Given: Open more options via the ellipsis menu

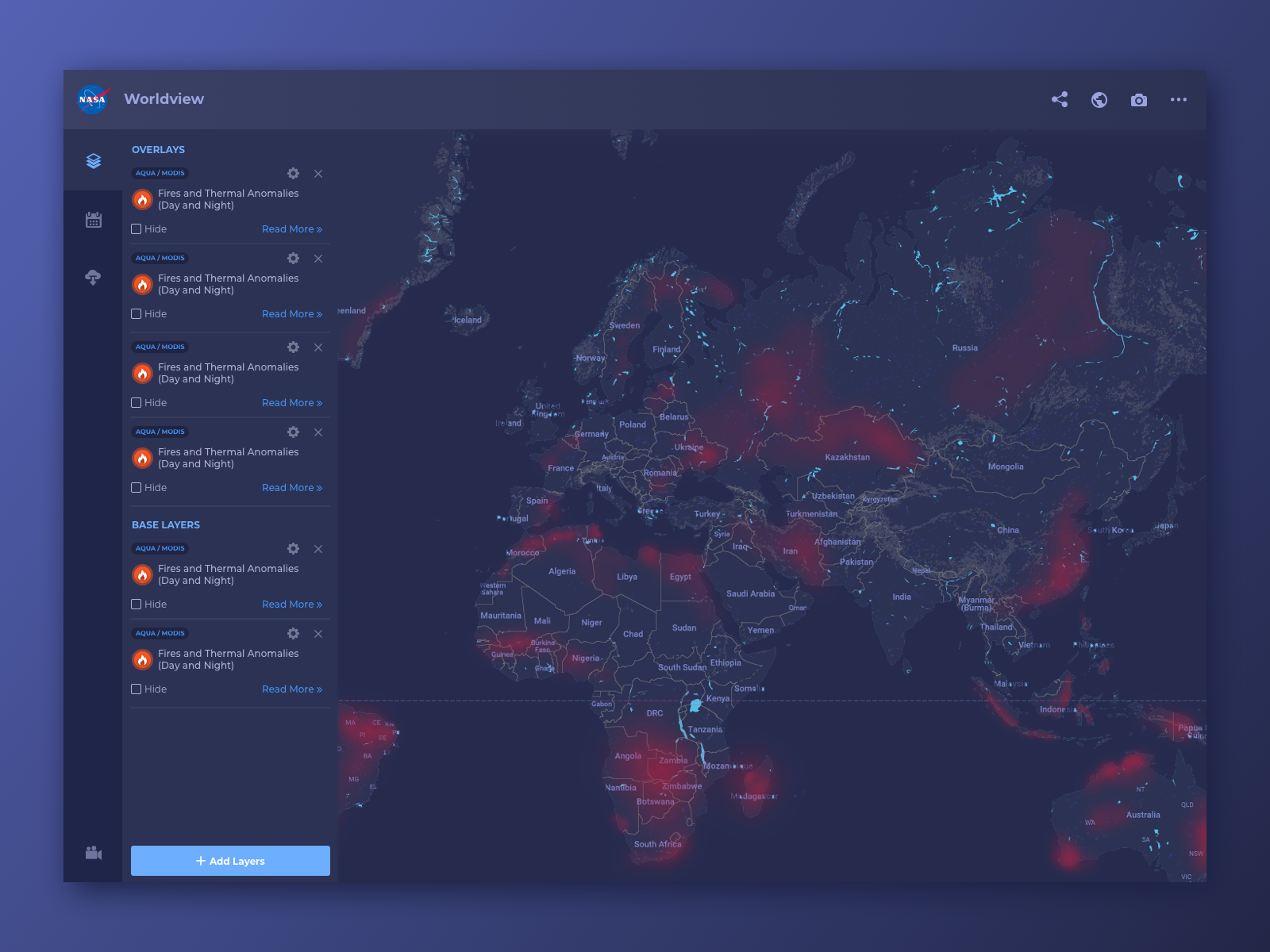Looking at the screenshot, I should 1178,100.
